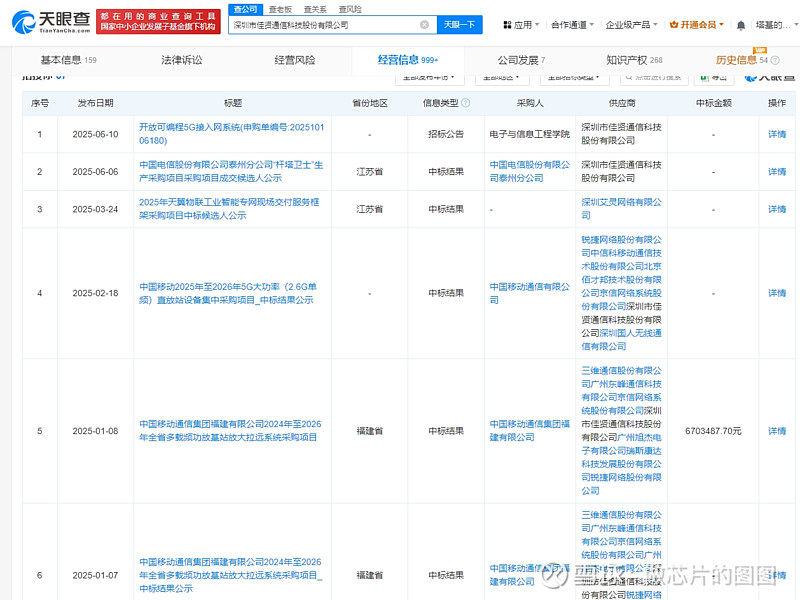800x600 pixels.
Task: Open the 公司发展 tab
Action: (521, 60)
